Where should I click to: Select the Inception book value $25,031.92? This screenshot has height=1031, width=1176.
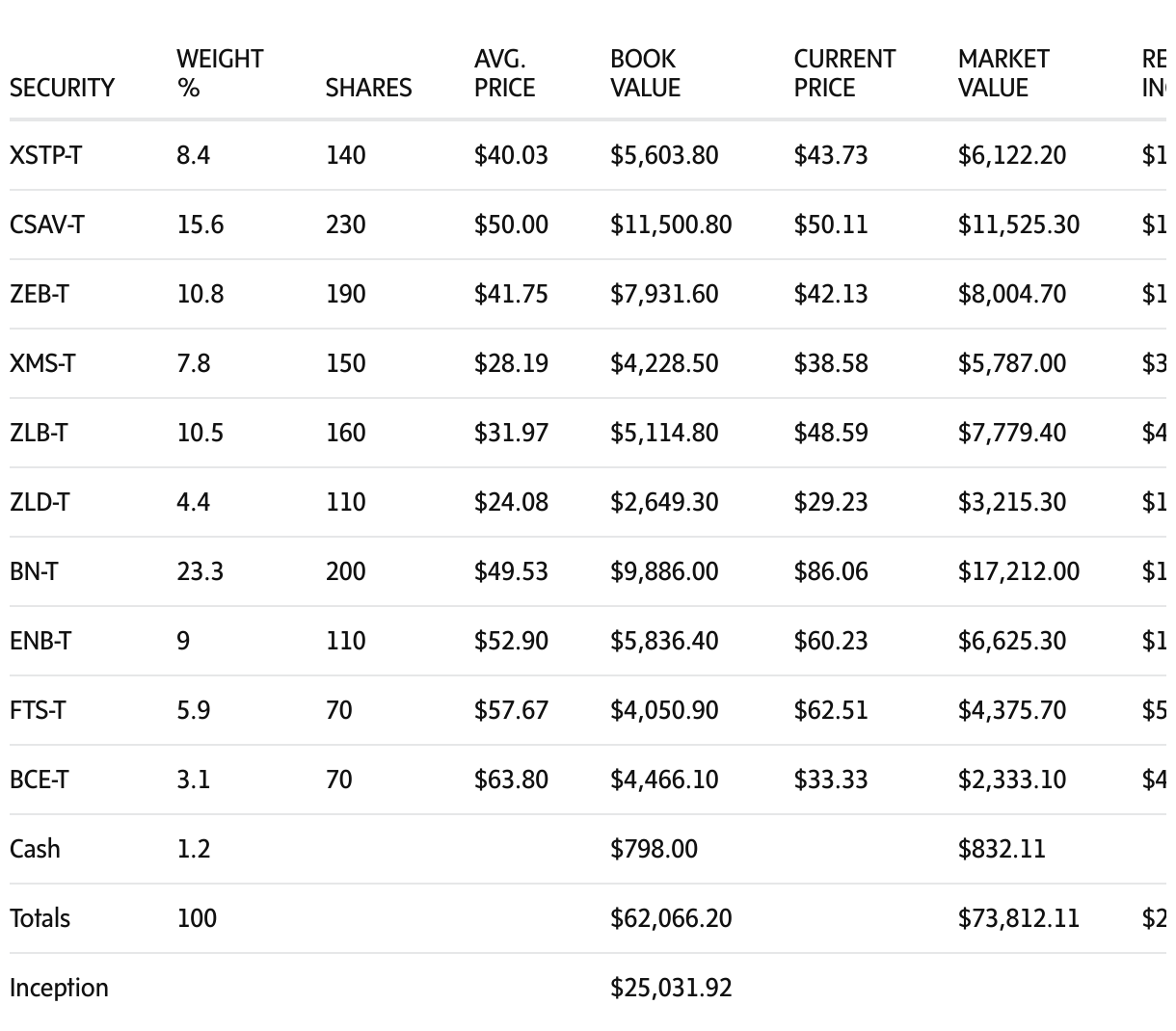pyautogui.click(x=671, y=988)
